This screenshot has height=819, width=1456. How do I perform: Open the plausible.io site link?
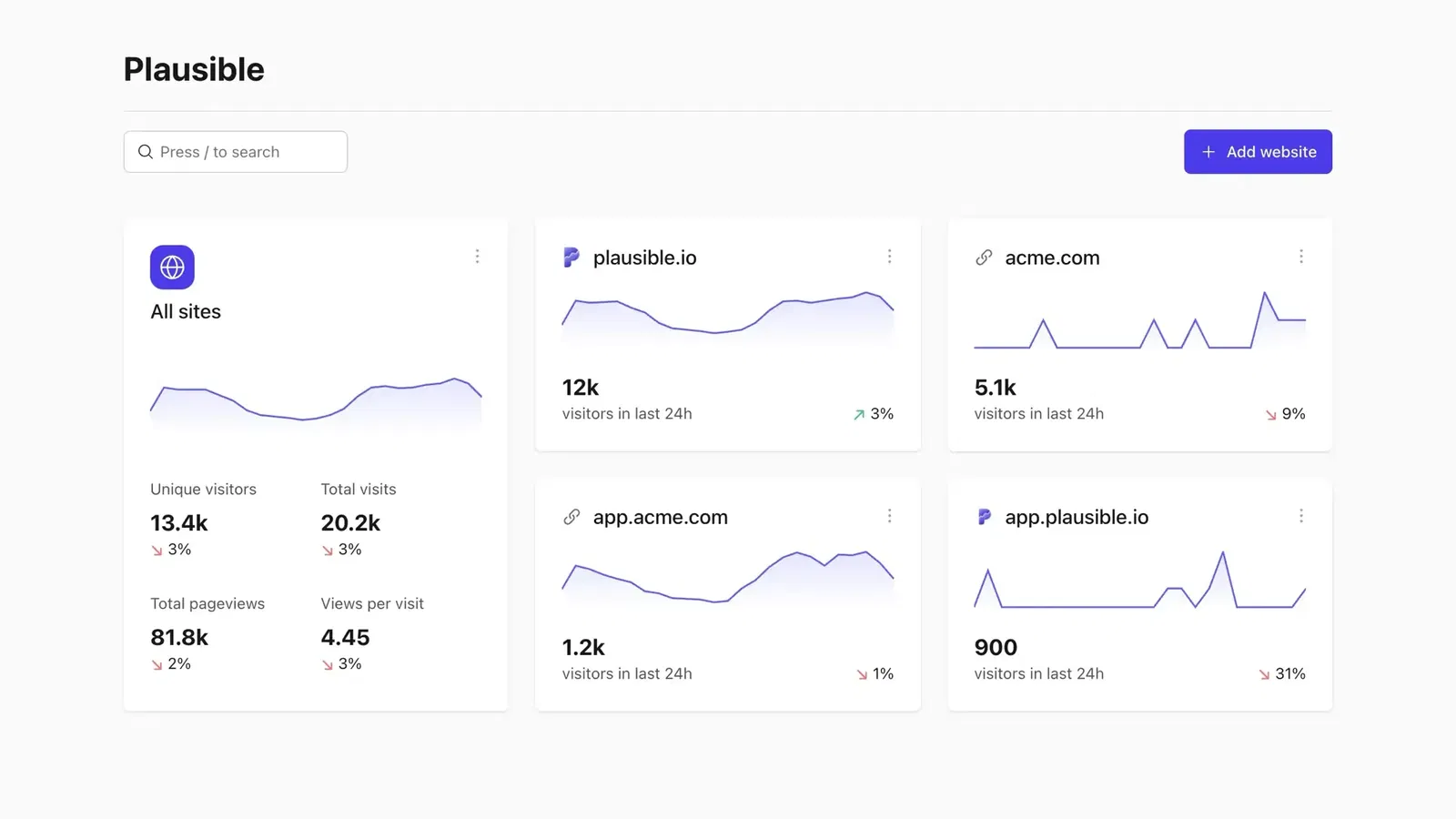coord(644,258)
